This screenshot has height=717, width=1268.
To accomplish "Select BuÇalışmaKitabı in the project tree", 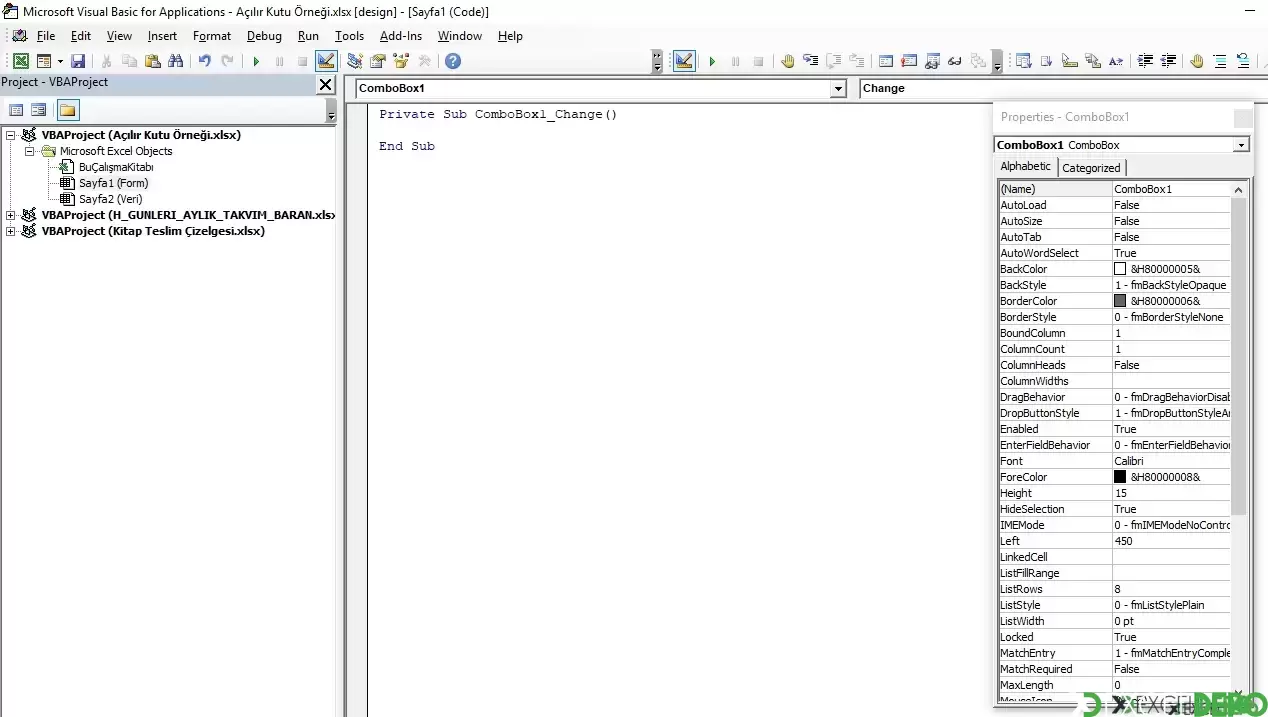I will click(x=116, y=167).
